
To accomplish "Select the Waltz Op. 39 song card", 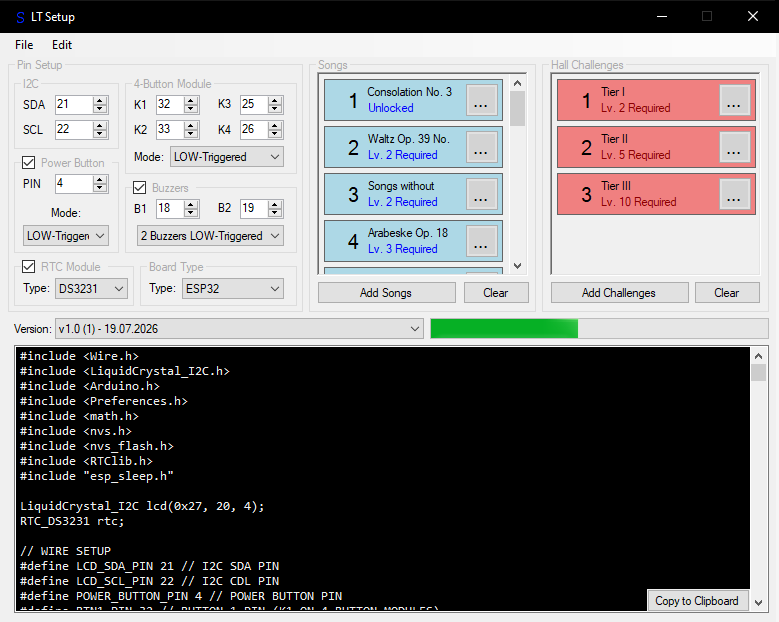I will click(413, 147).
